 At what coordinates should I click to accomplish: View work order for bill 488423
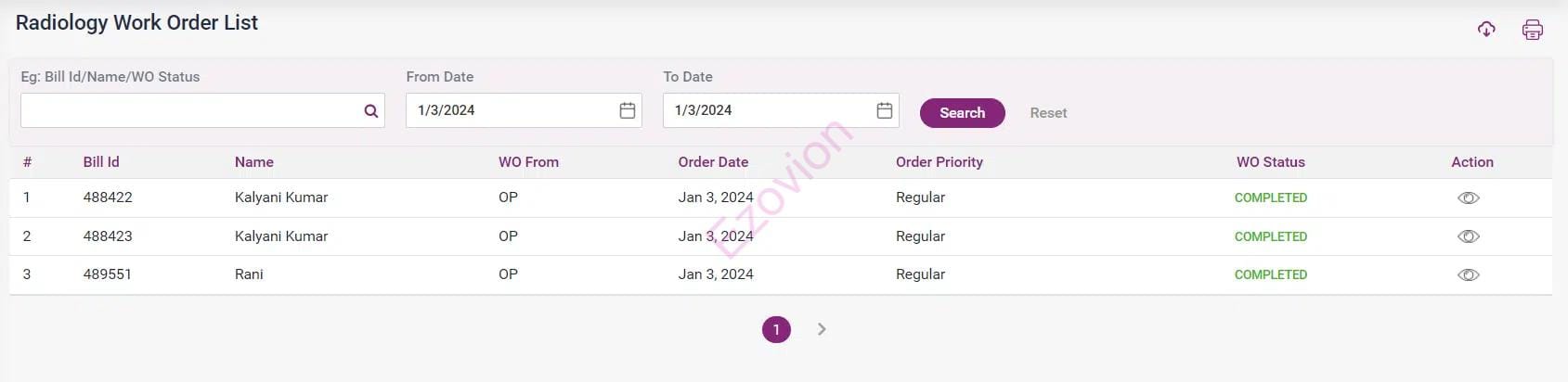pos(1468,236)
